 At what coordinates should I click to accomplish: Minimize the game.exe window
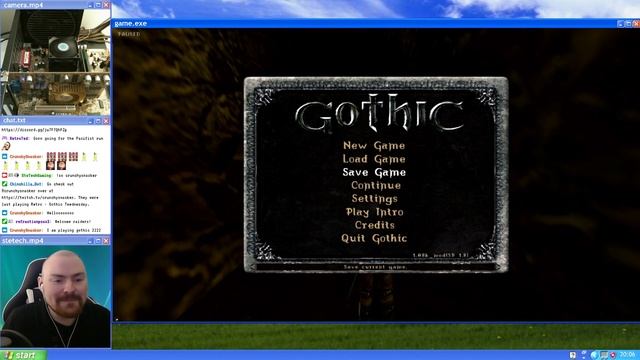pos(621,24)
